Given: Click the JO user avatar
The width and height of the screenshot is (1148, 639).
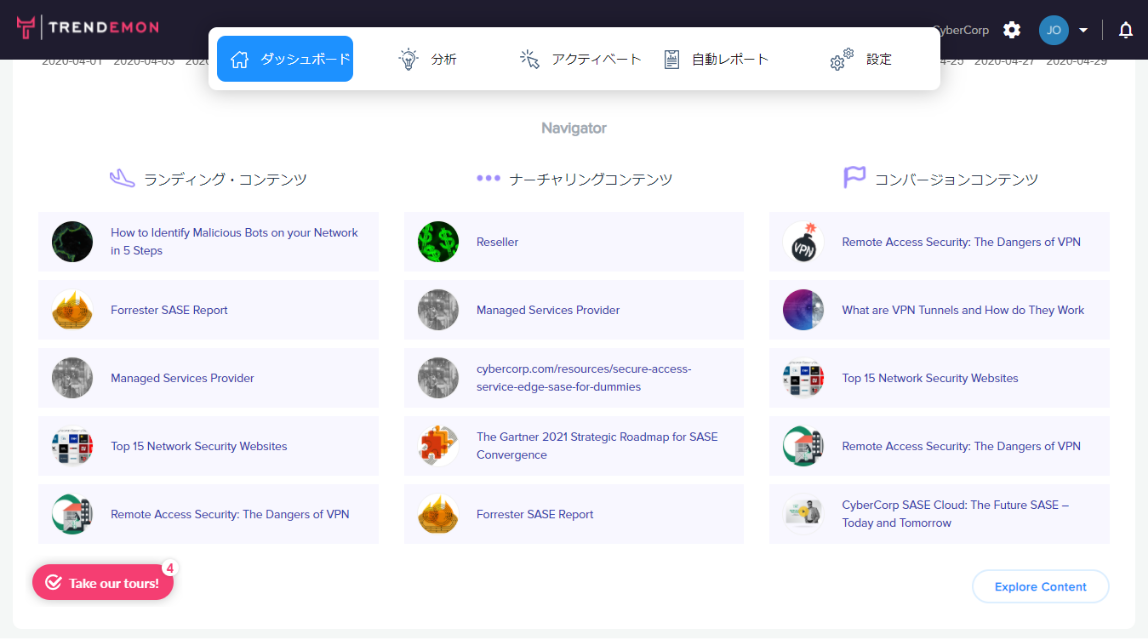Looking at the screenshot, I should [x=1054, y=30].
